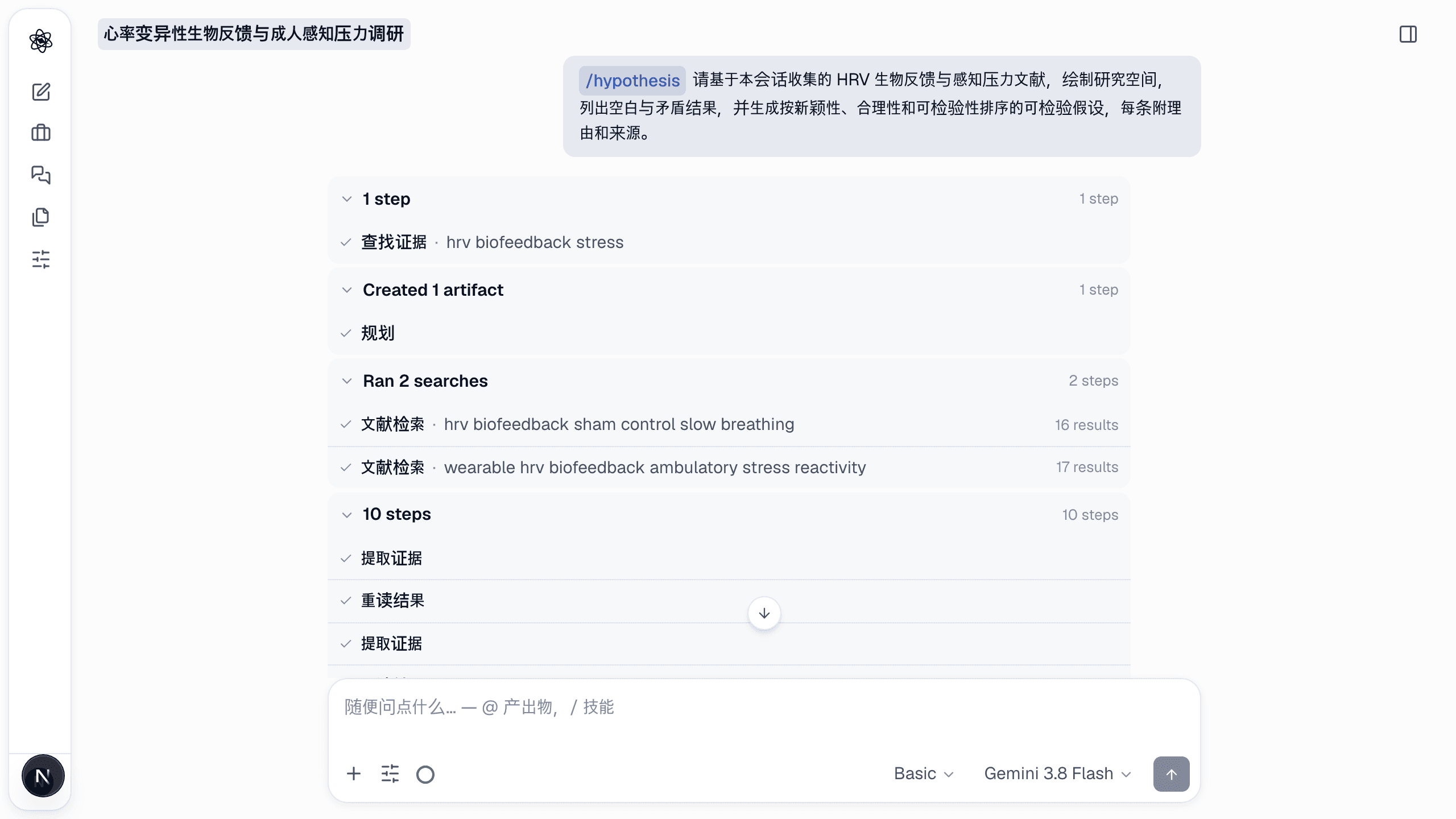Click the scroll-to-bottom arrow button
Viewport: 1456px width, 819px height.
click(x=764, y=613)
